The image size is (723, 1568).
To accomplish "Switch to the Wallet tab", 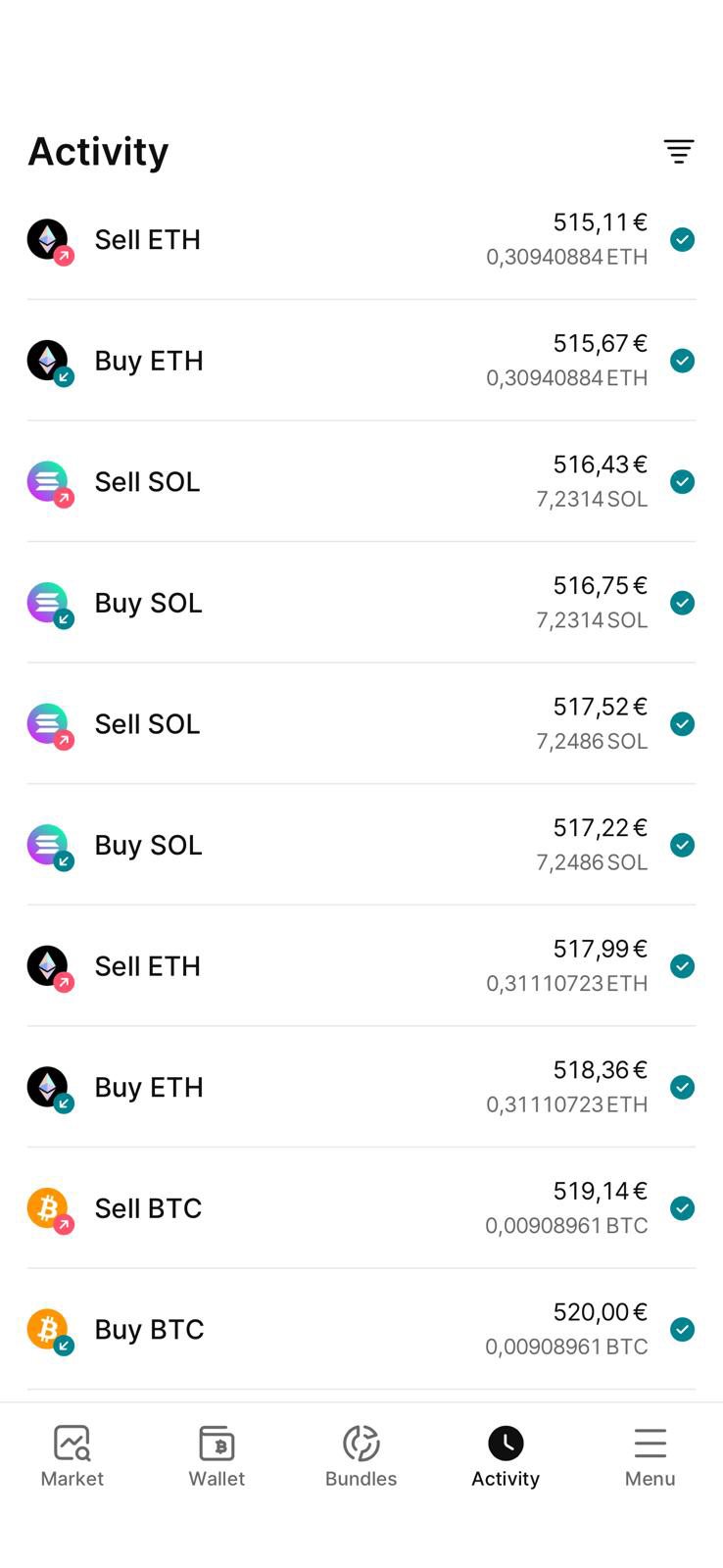I will pos(217,1456).
